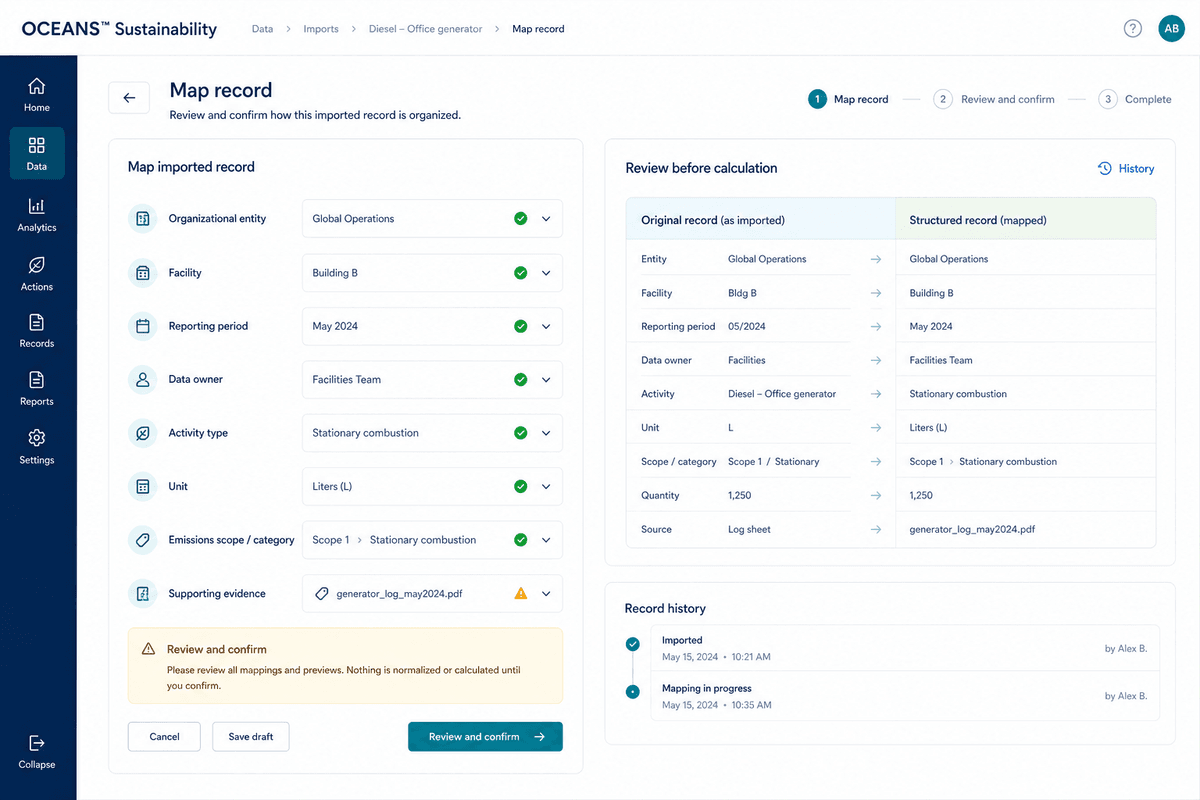Expand the Supporting evidence dropdown chevron
This screenshot has height=800, width=1200.
(546, 593)
